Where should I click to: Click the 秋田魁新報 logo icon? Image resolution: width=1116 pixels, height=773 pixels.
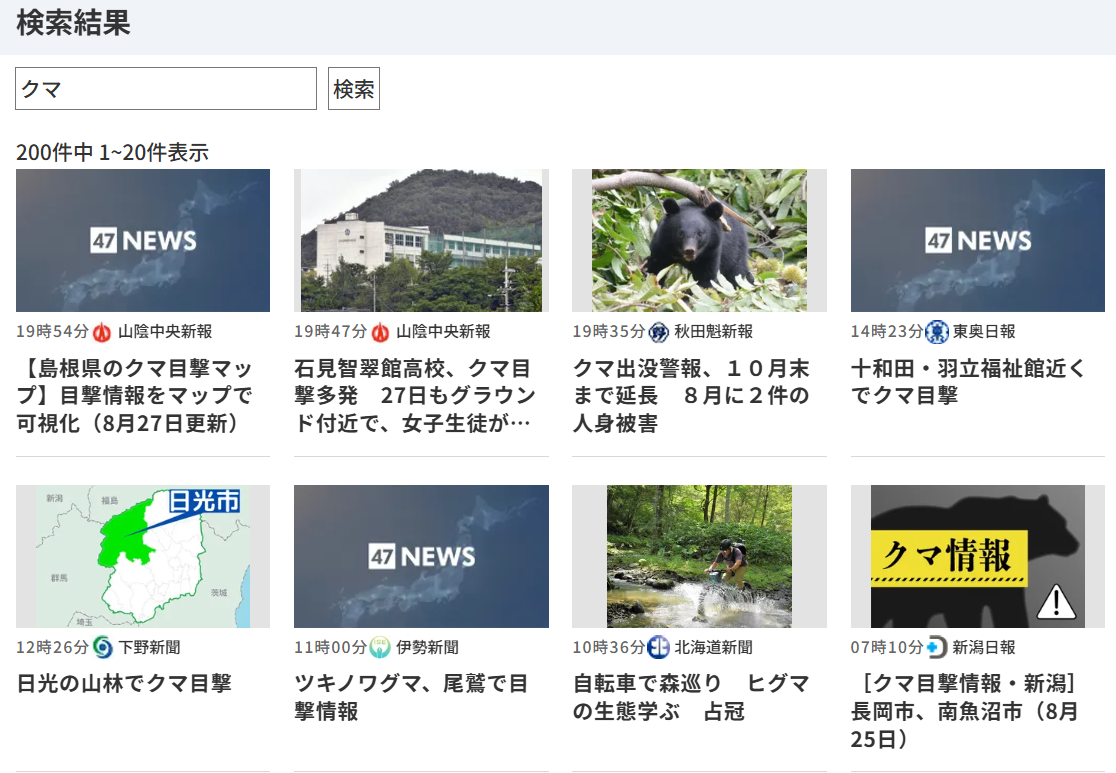pyautogui.click(x=658, y=332)
